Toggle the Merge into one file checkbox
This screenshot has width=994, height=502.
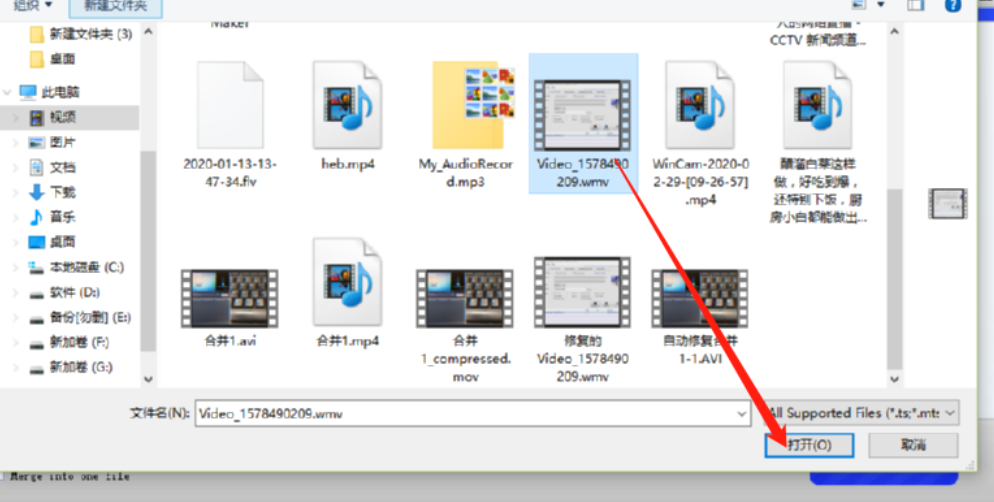[1, 477]
